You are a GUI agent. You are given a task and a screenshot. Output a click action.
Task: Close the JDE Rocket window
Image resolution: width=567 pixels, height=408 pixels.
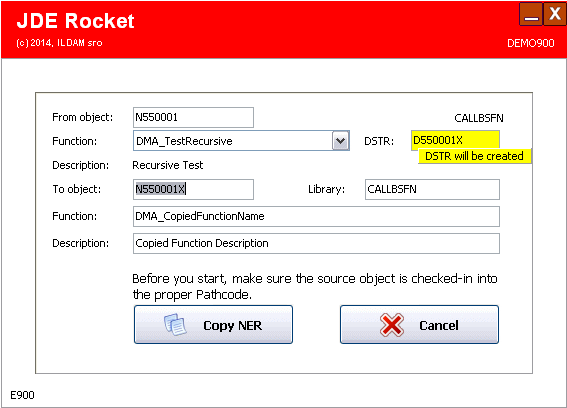(x=555, y=14)
